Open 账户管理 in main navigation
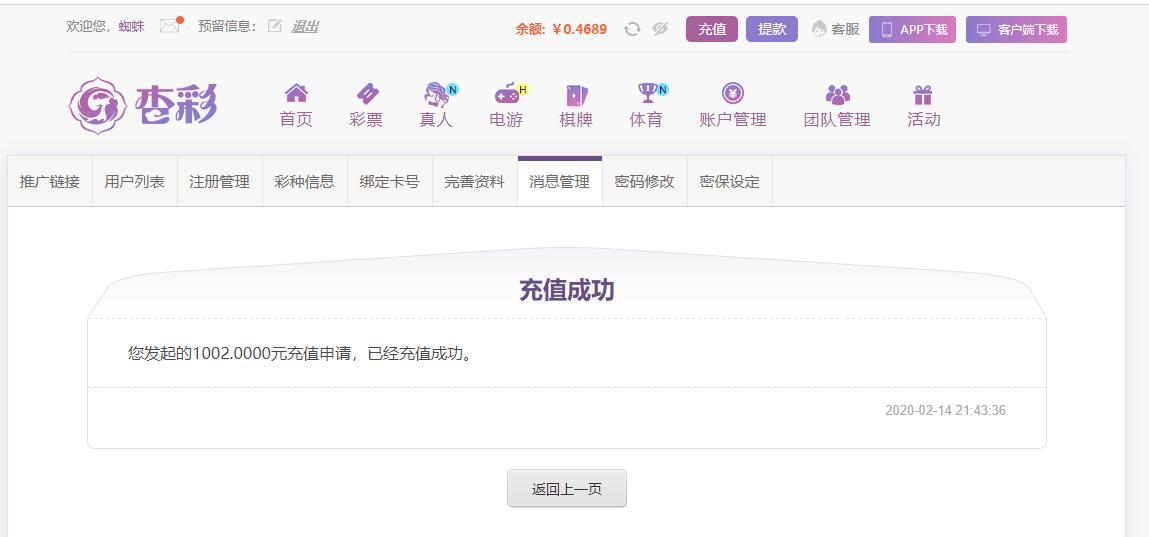This screenshot has width=1149, height=537. [733, 119]
